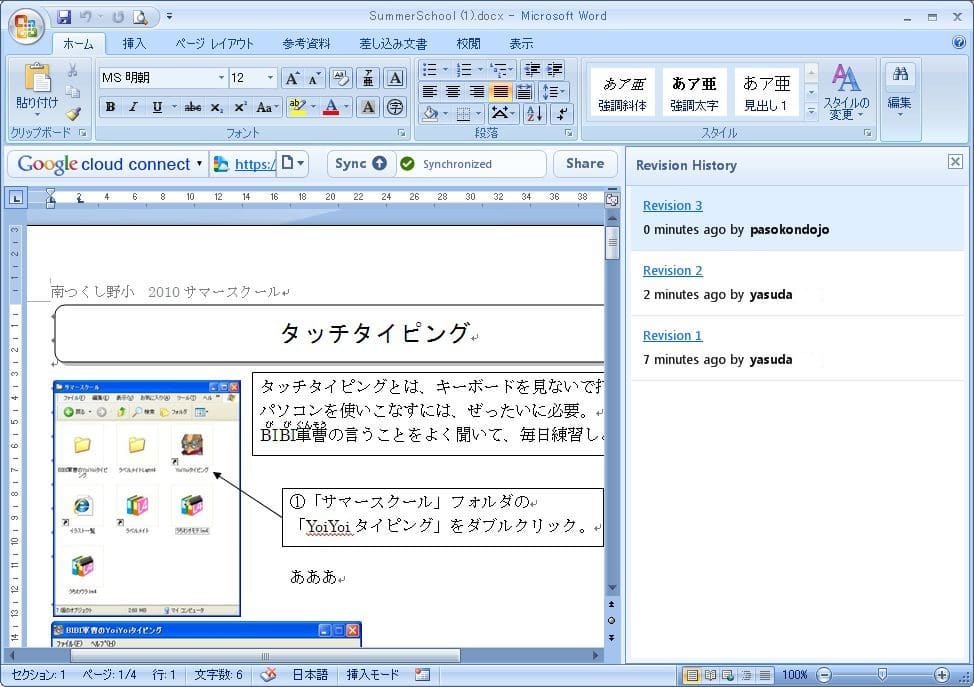Open the 校閲 ribbon tab
The width and height of the screenshot is (974, 687).
(468, 44)
